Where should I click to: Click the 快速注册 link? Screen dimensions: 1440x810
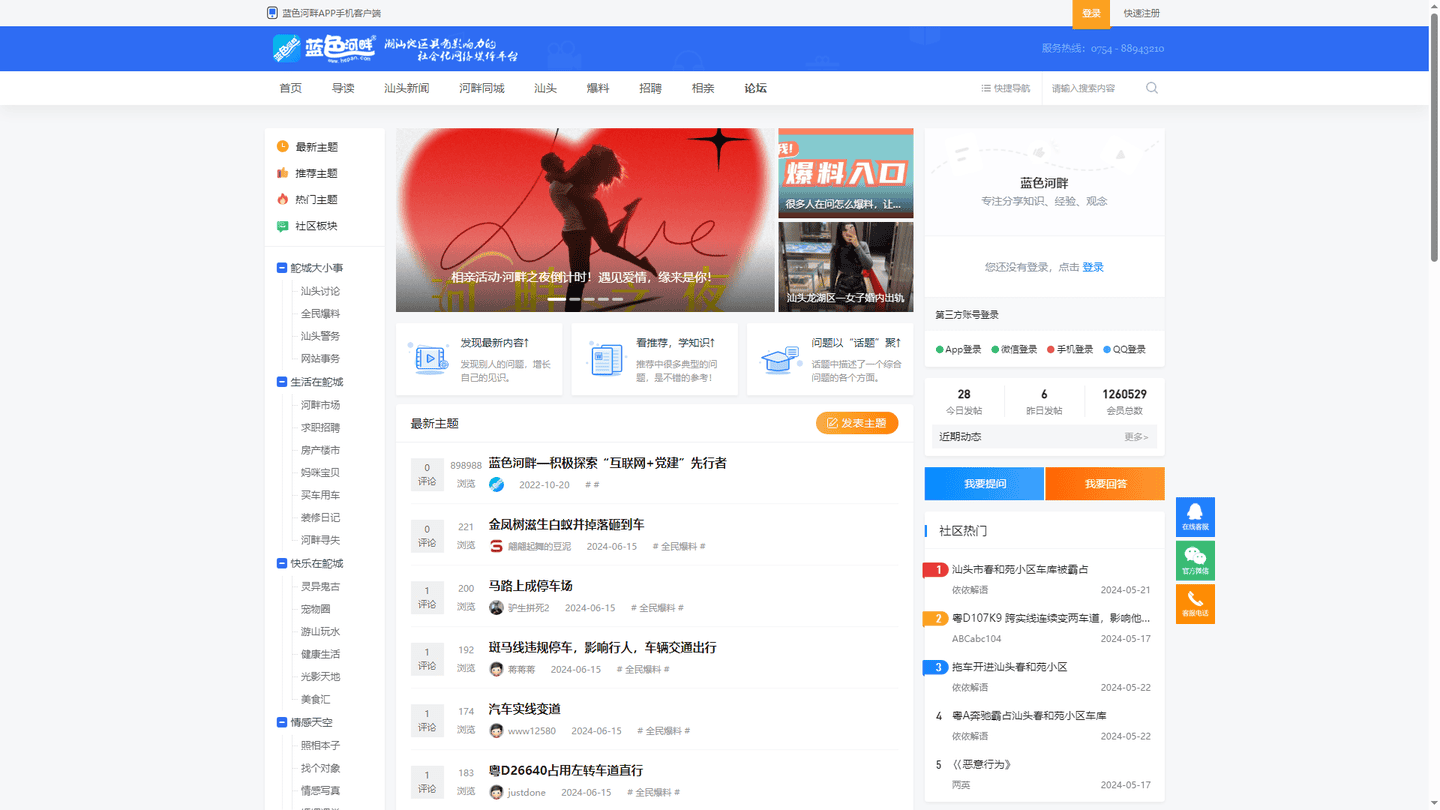point(1142,13)
